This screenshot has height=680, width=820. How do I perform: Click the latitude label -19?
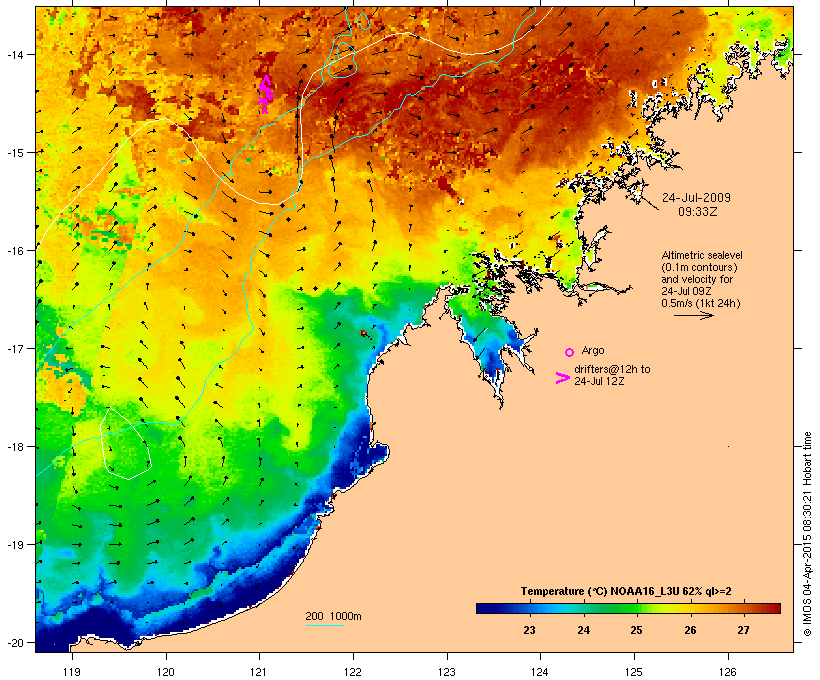[x=14, y=545]
